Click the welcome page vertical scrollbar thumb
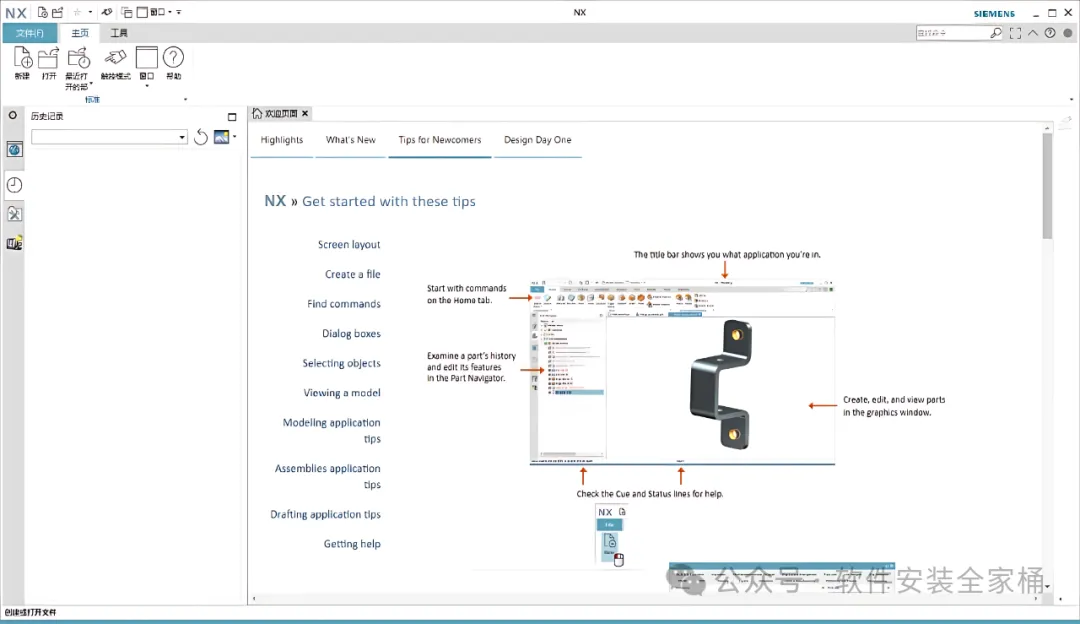1080x624 pixels. 1047,186
